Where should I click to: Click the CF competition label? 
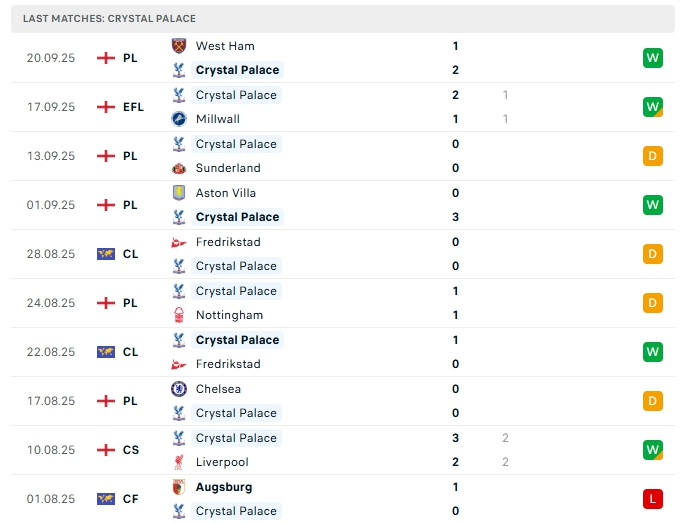[131, 499]
